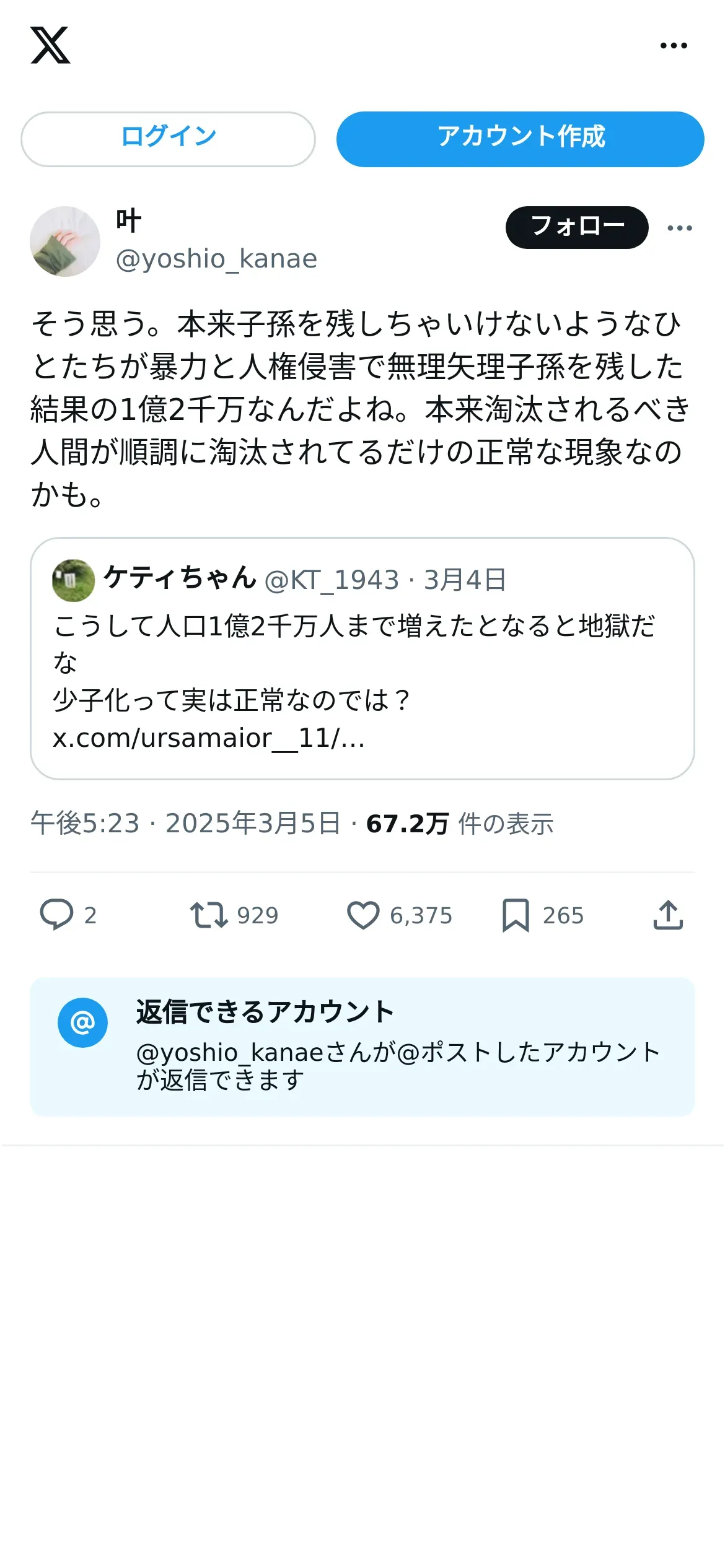
Task: Open the profile avatar of yoshio_kanae
Action: click(x=65, y=242)
